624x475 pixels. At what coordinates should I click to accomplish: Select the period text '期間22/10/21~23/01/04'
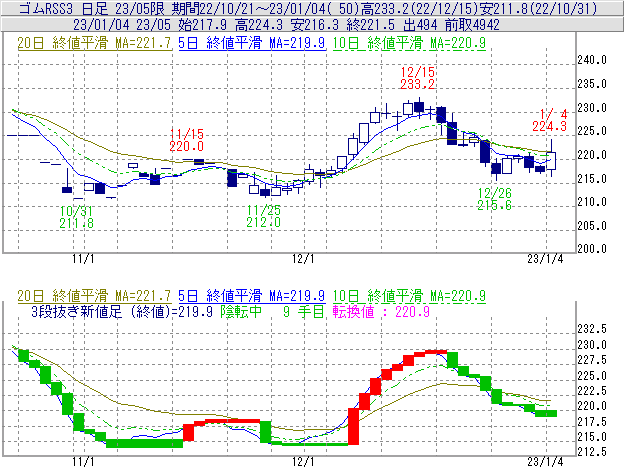coord(249,8)
